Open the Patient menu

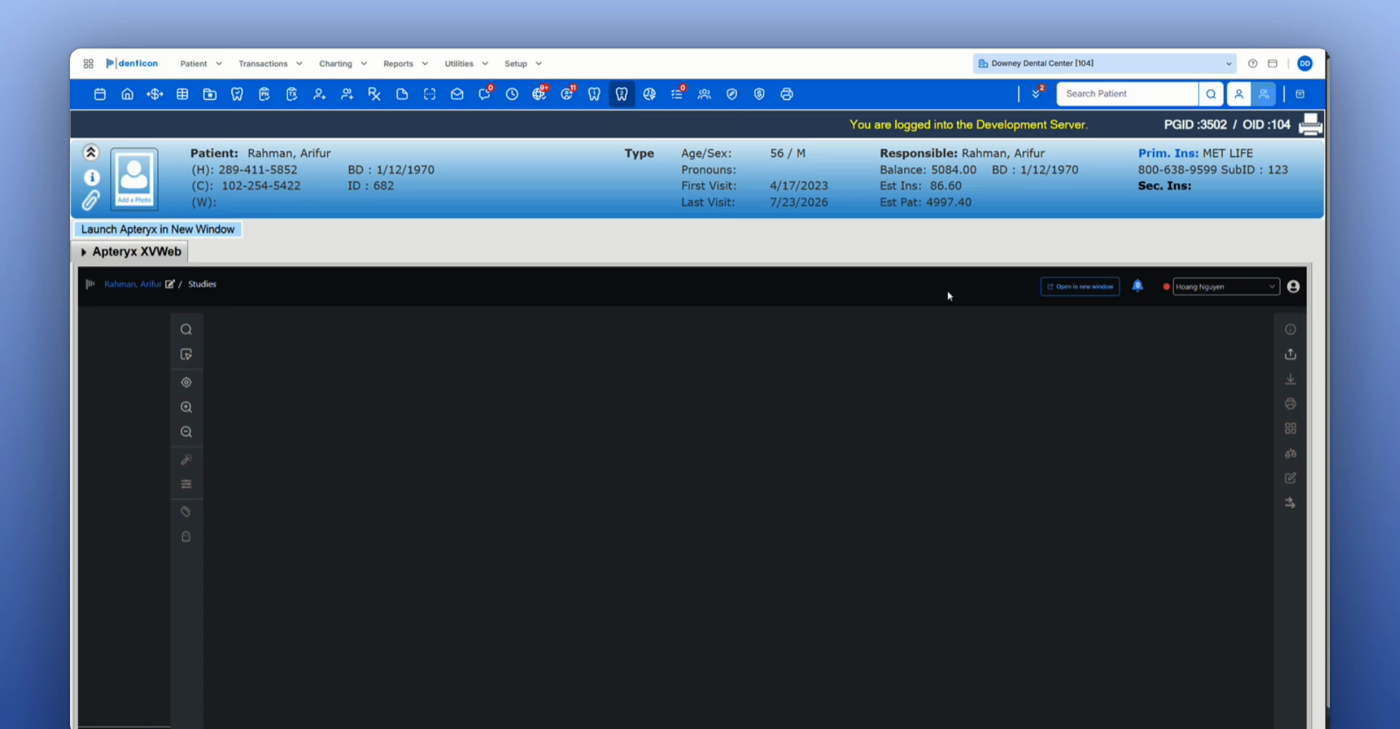201,64
